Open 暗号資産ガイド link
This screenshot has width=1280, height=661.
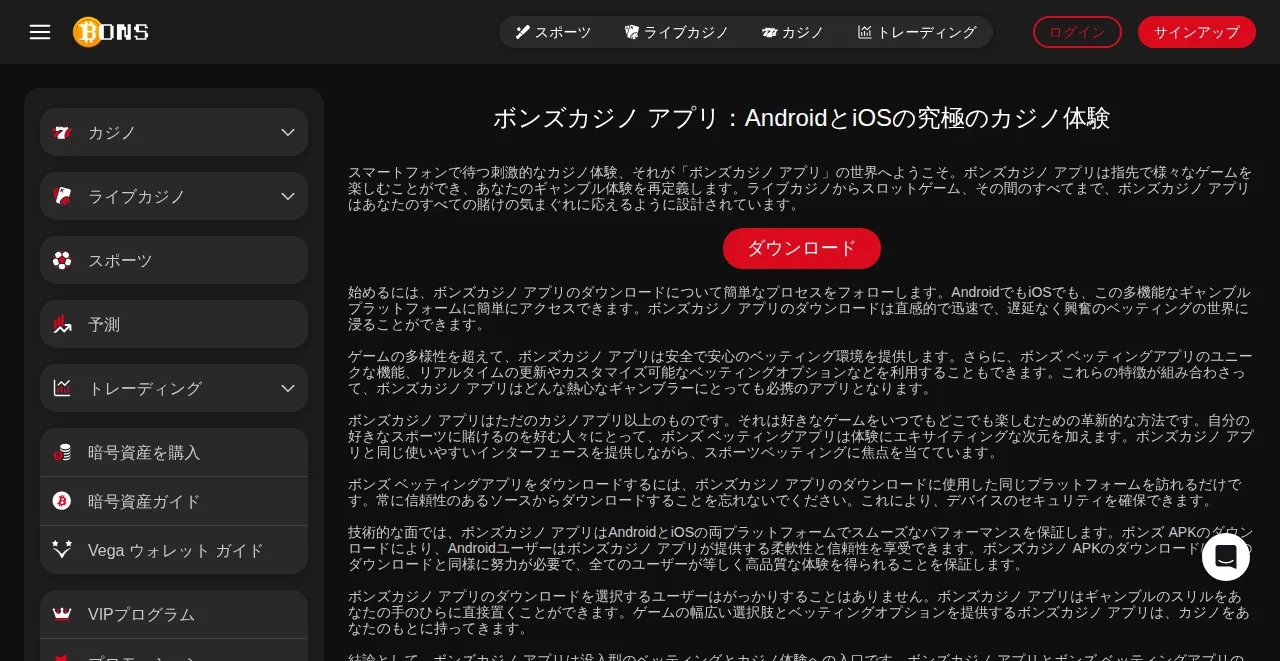[174, 501]
